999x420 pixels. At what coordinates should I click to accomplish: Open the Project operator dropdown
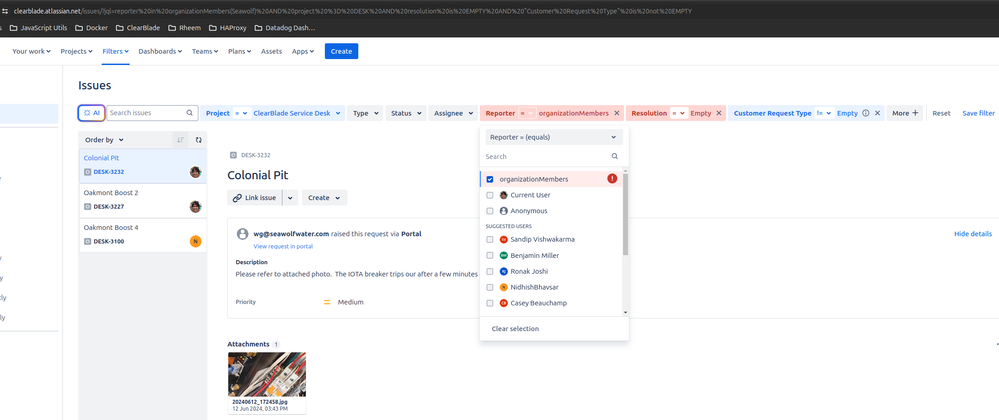click(x=241, y=113)
